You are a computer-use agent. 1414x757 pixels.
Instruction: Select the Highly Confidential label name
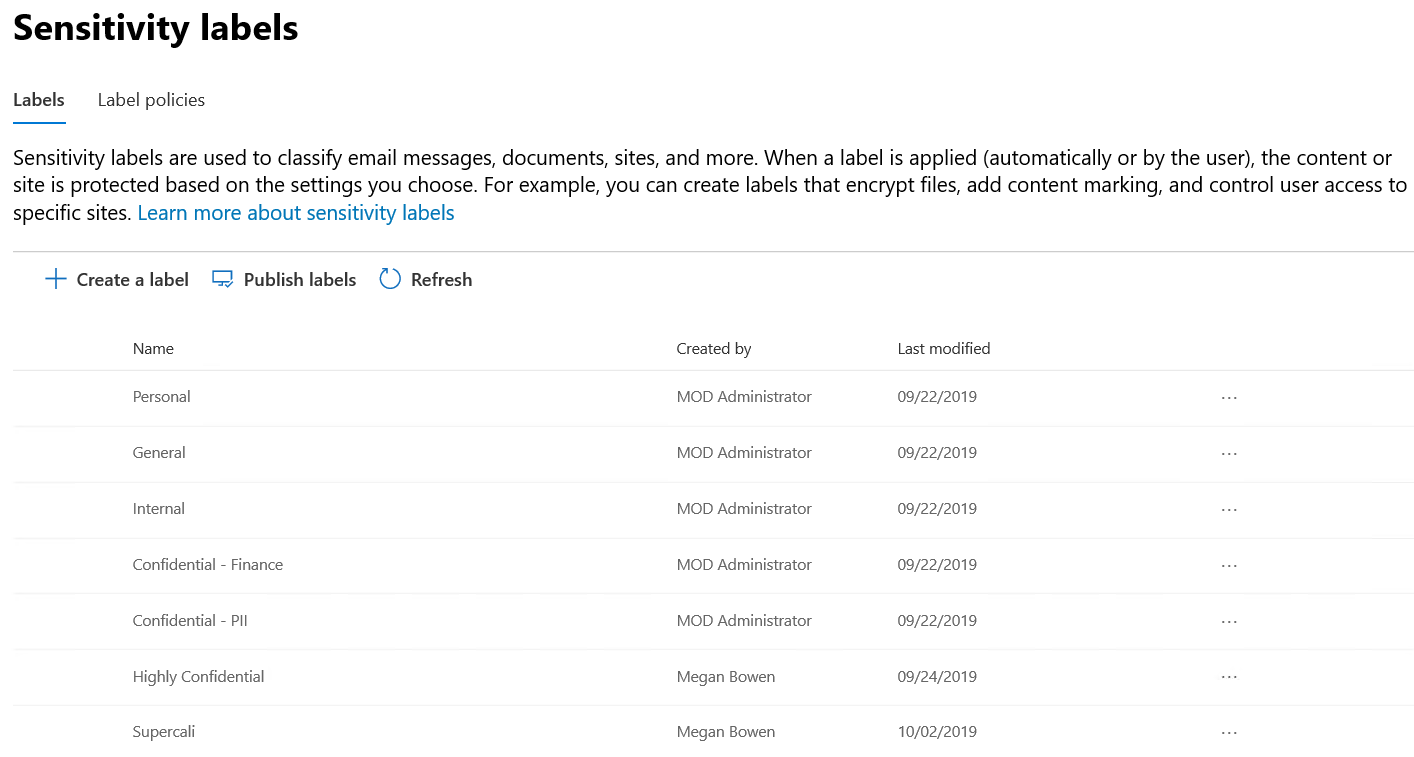(198, 677)
